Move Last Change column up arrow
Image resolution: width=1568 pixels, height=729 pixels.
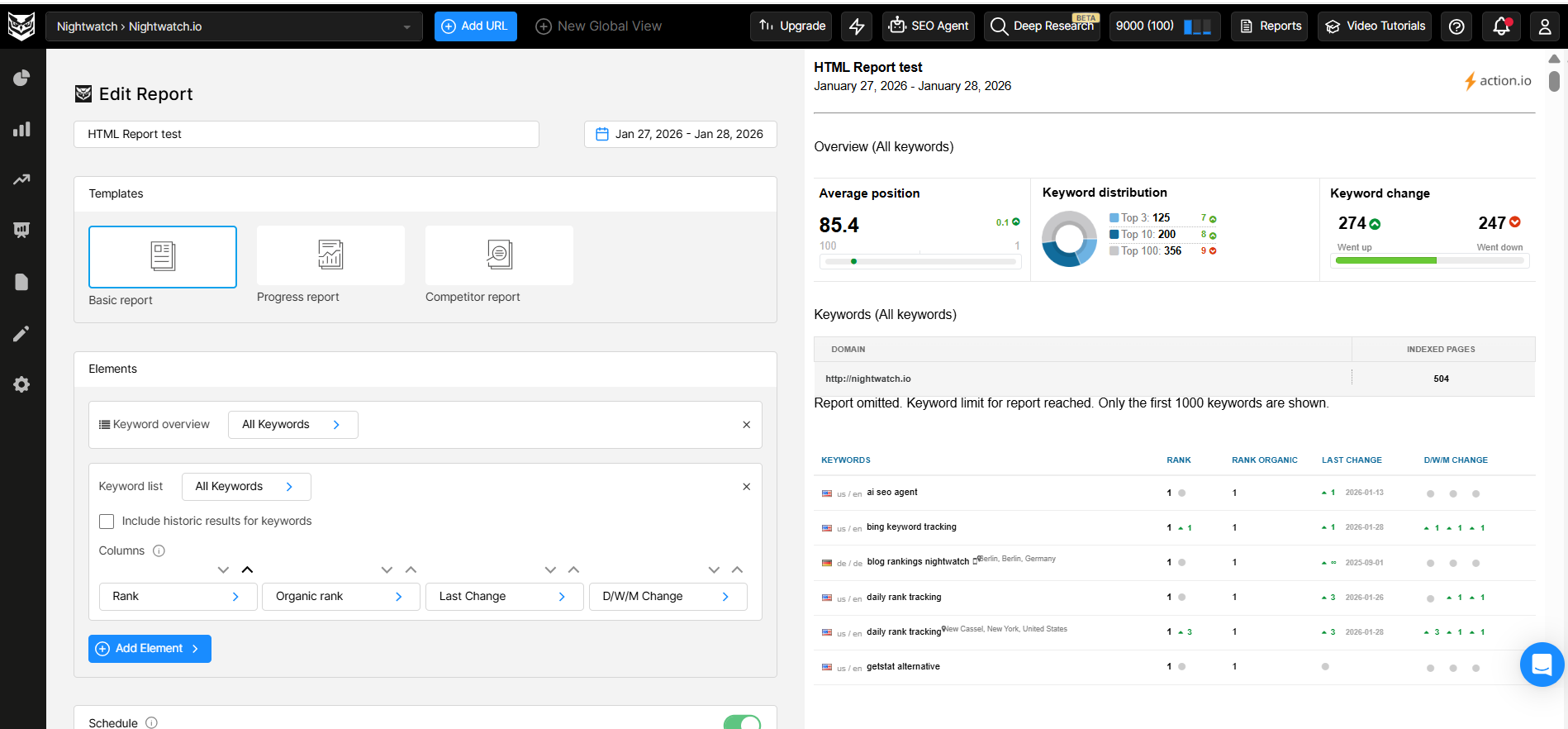pos(574,569)
